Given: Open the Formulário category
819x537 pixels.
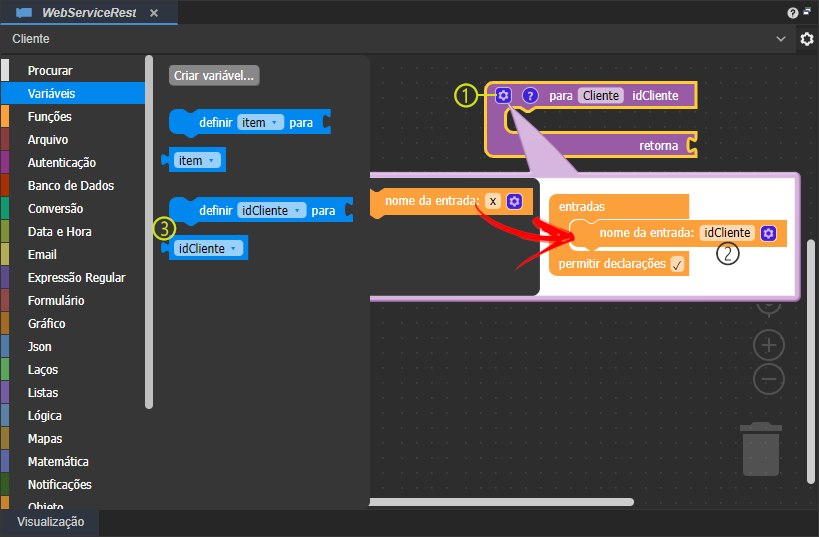Looking at the screenshot, I should pyautogui.click(x=73, y=300).
